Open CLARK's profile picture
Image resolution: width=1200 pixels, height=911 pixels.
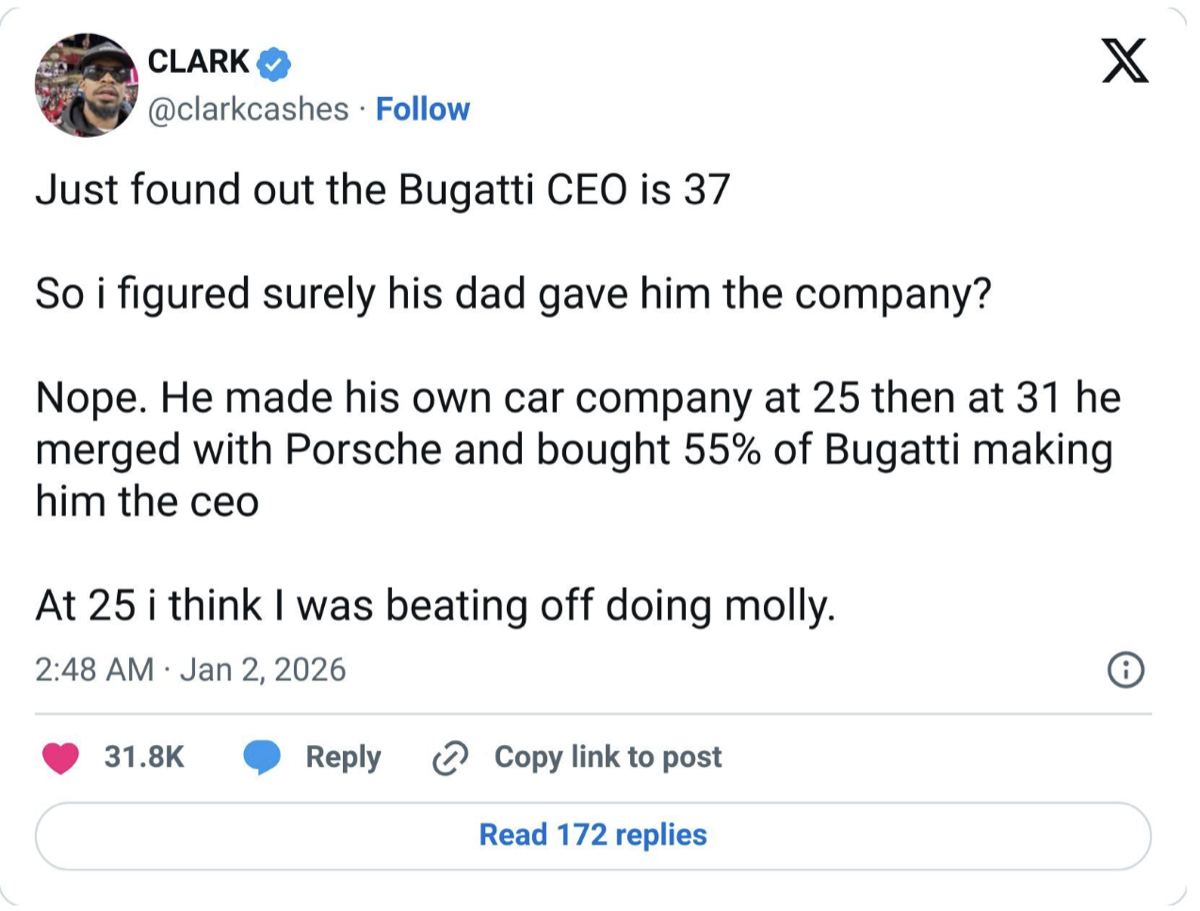point(87,87)
